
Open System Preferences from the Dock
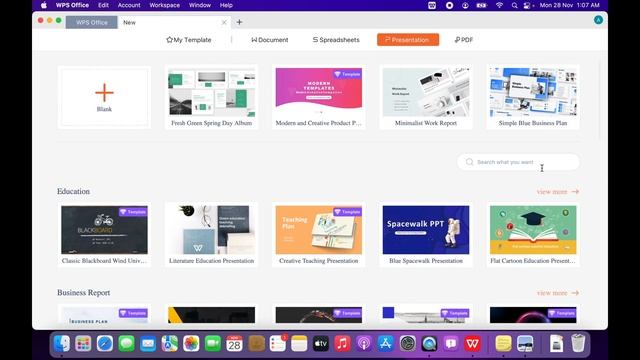coord(407,344)
